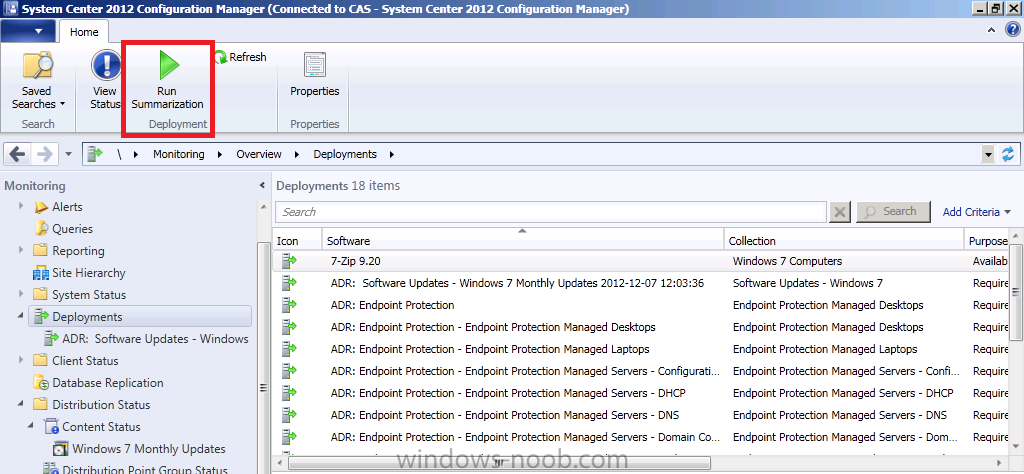Click the 7-Zip 9.20 row deployment icon

289,261
